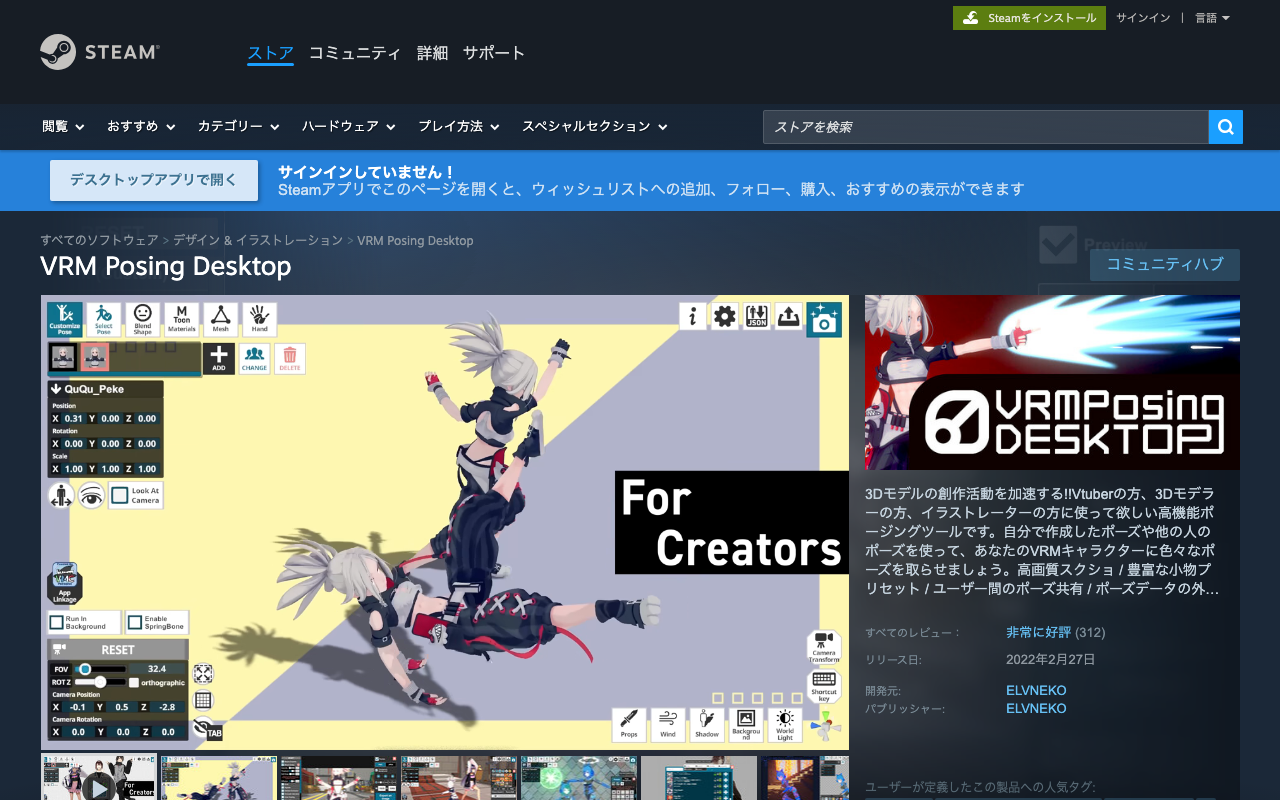Screen dimensions: 1280x800
Task: Click the Mesh triangle icon
Action: (221, 319)
